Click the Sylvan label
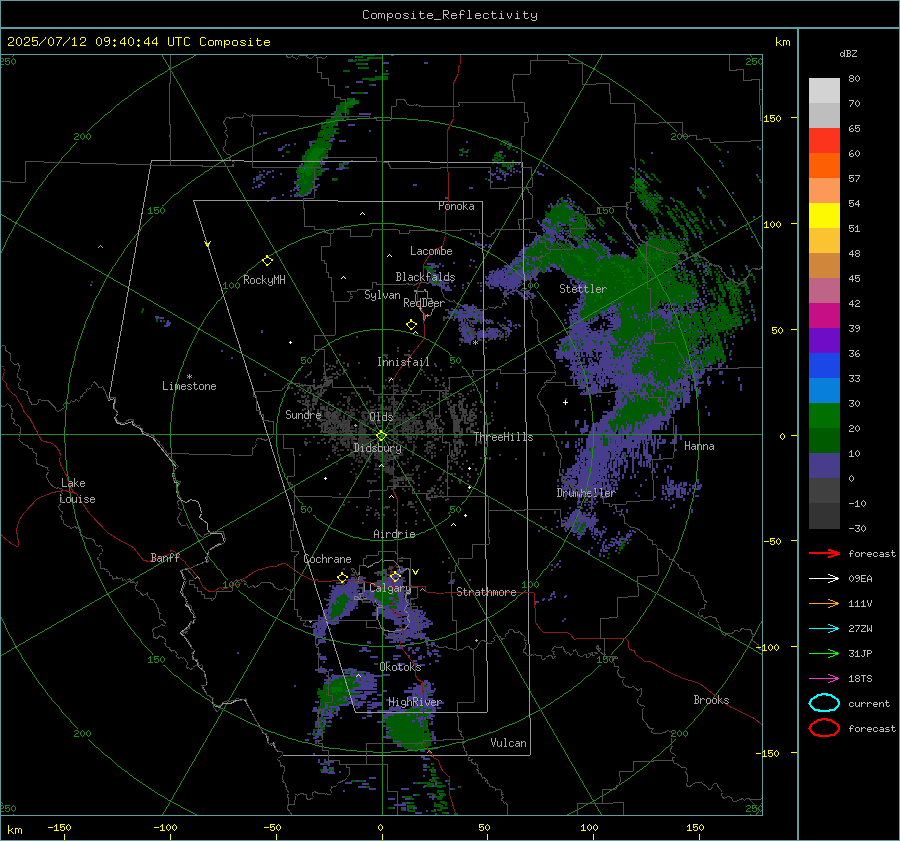900x841 pixels. coord(382,295)
